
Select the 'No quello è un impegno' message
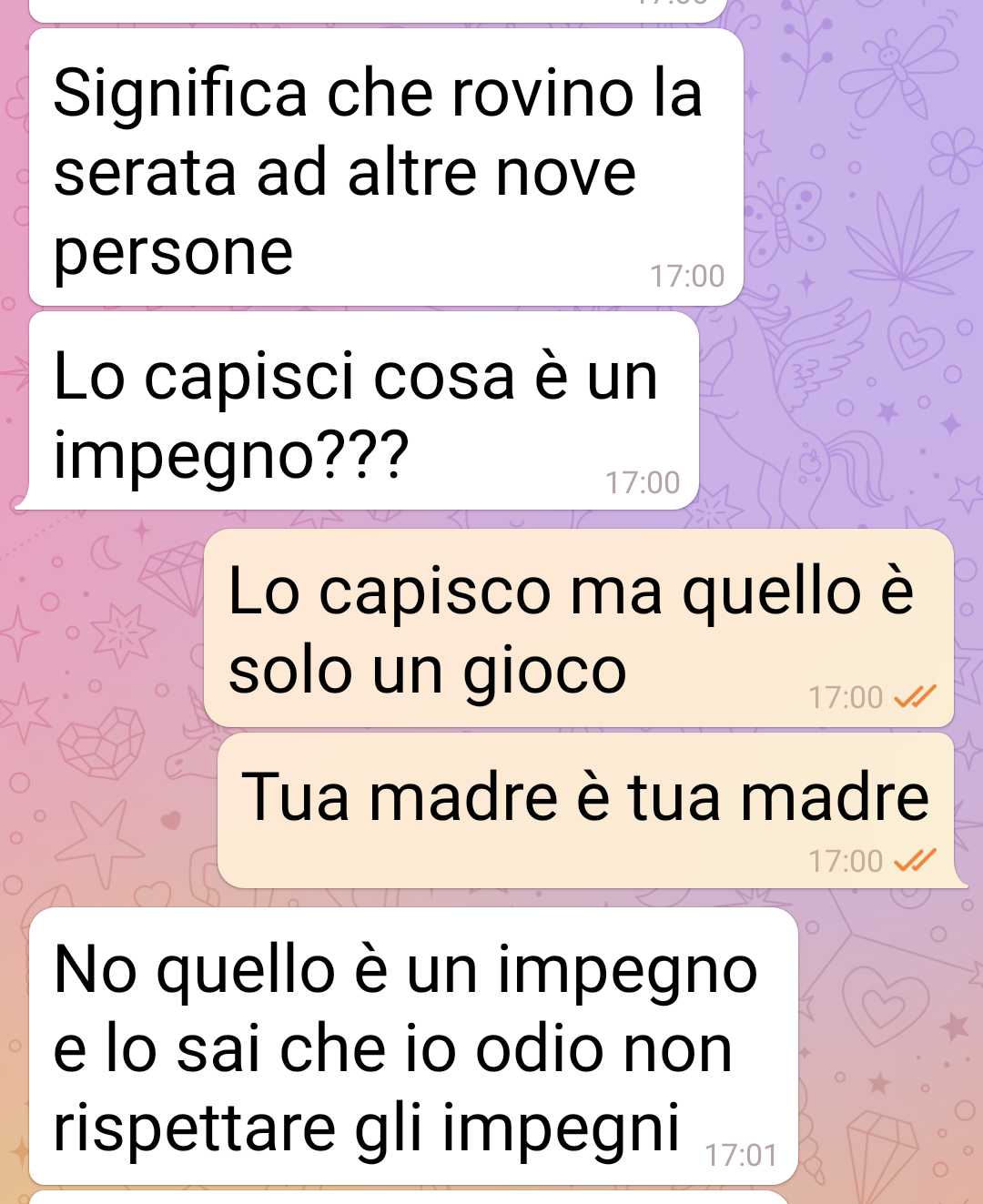[x=413, y=1047]
